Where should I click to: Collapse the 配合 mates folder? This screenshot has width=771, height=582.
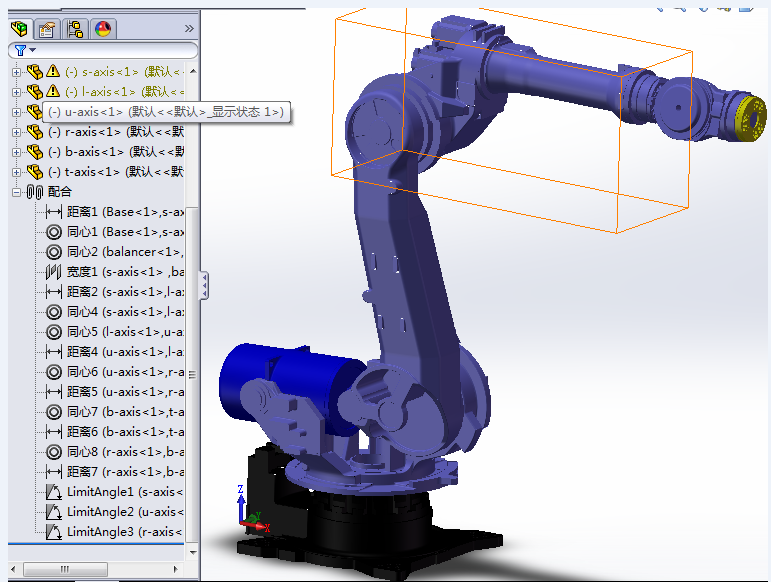click(16, 192)
